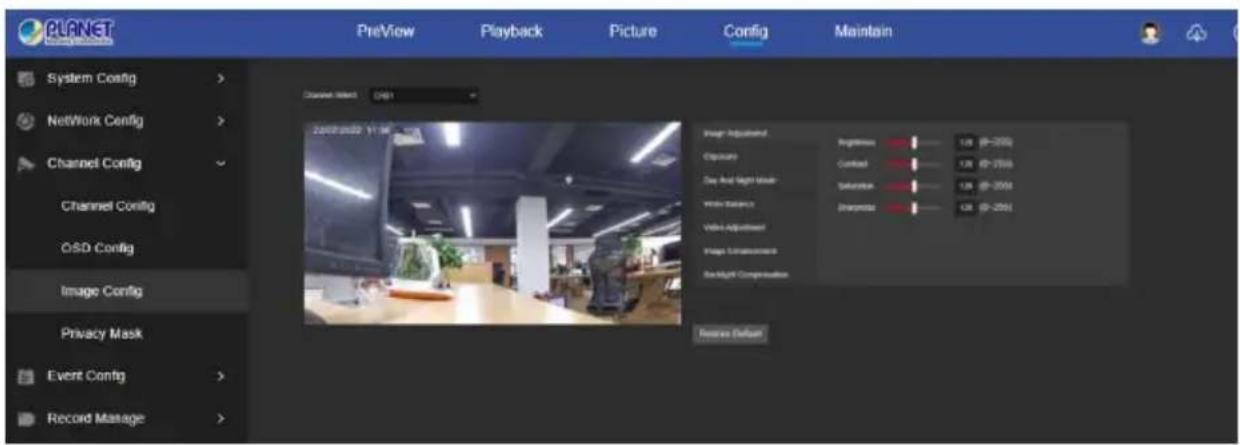1240x445 pixels.
Task: Open Backlight Compensation settings
Action: click(x=746, y=274)
